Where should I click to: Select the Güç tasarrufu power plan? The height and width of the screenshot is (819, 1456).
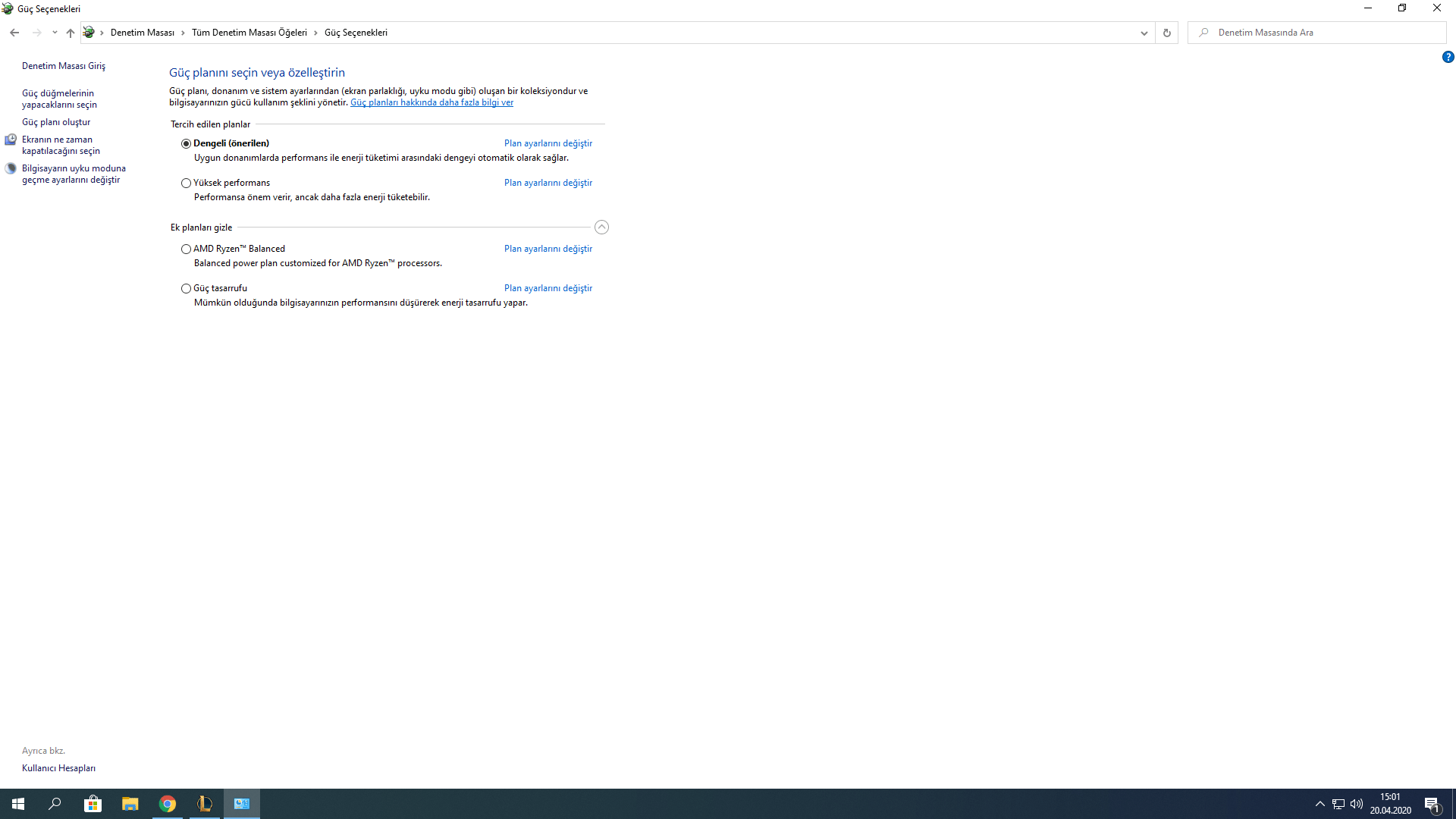coord(186,288)
